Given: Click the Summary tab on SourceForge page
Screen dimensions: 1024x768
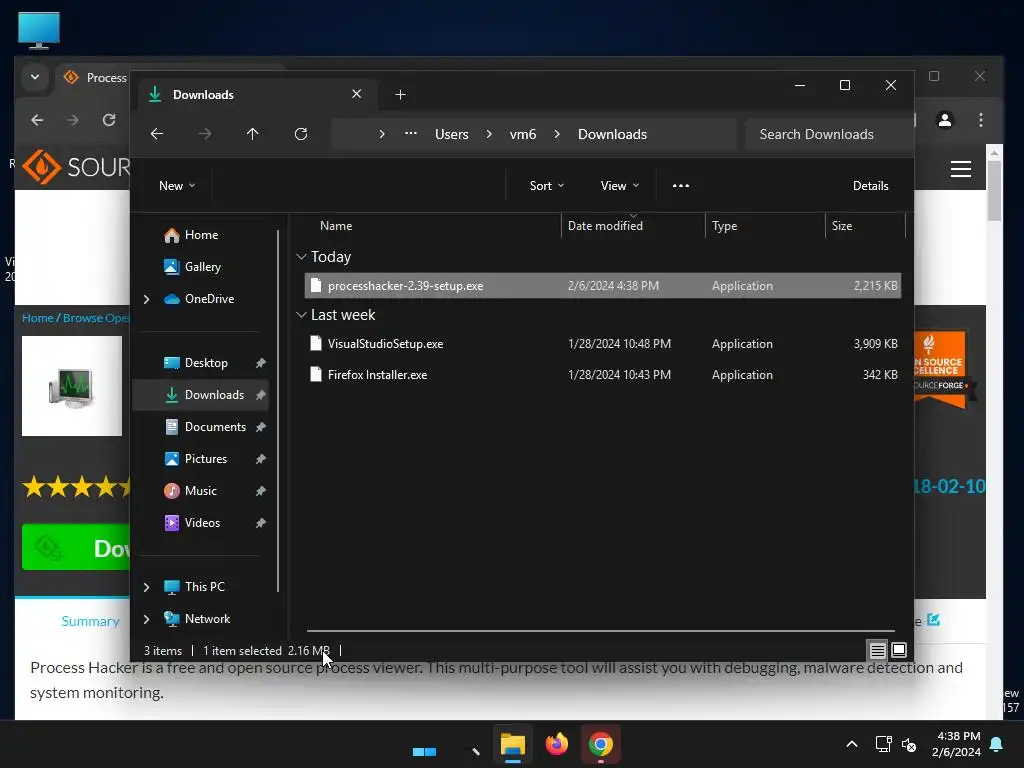Looking at the screenshot, I should pyautogui.click(x=90, y=621).
